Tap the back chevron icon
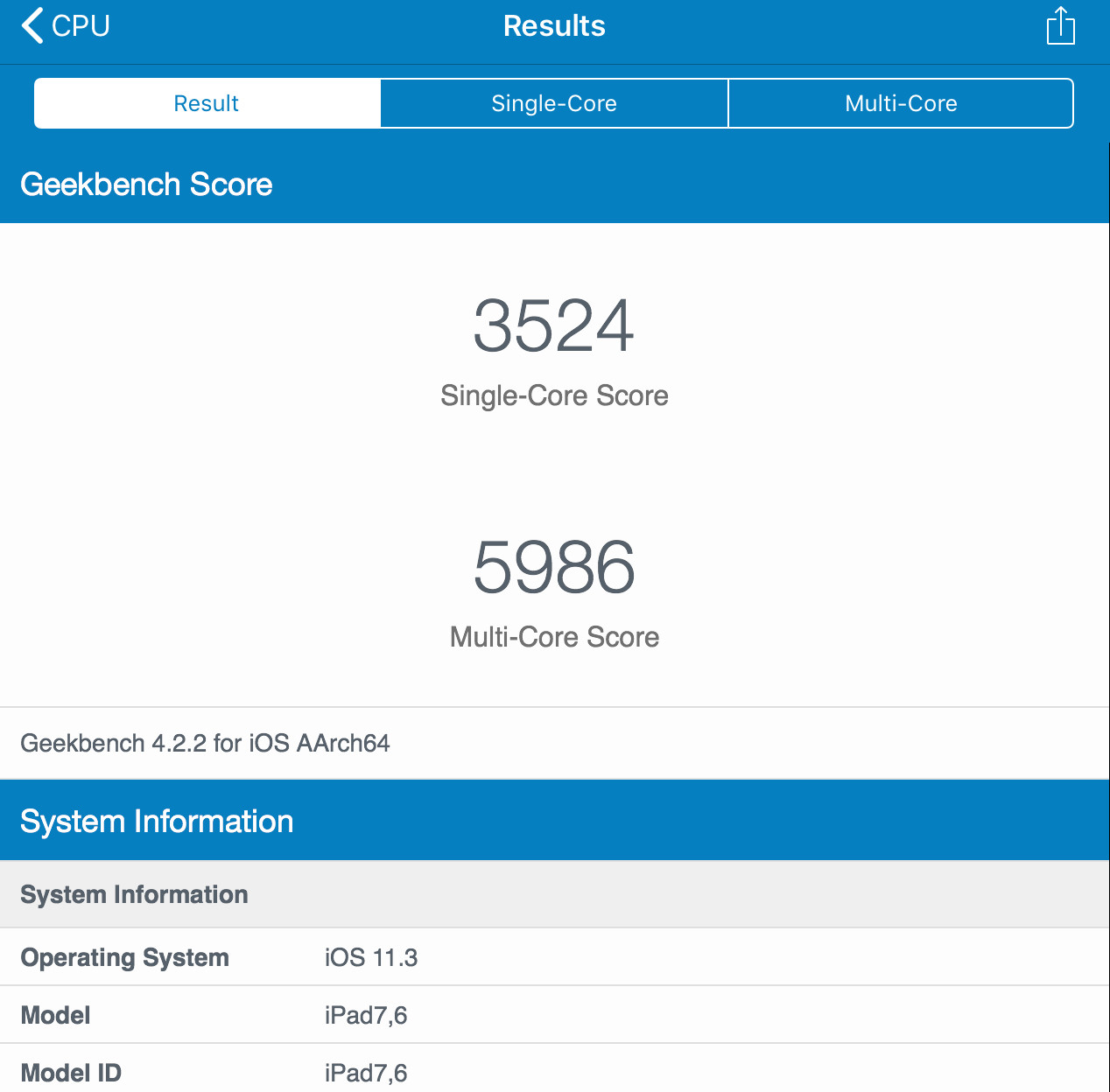The width and height of the screenshot is (1110, 1092). coord(31,25)
